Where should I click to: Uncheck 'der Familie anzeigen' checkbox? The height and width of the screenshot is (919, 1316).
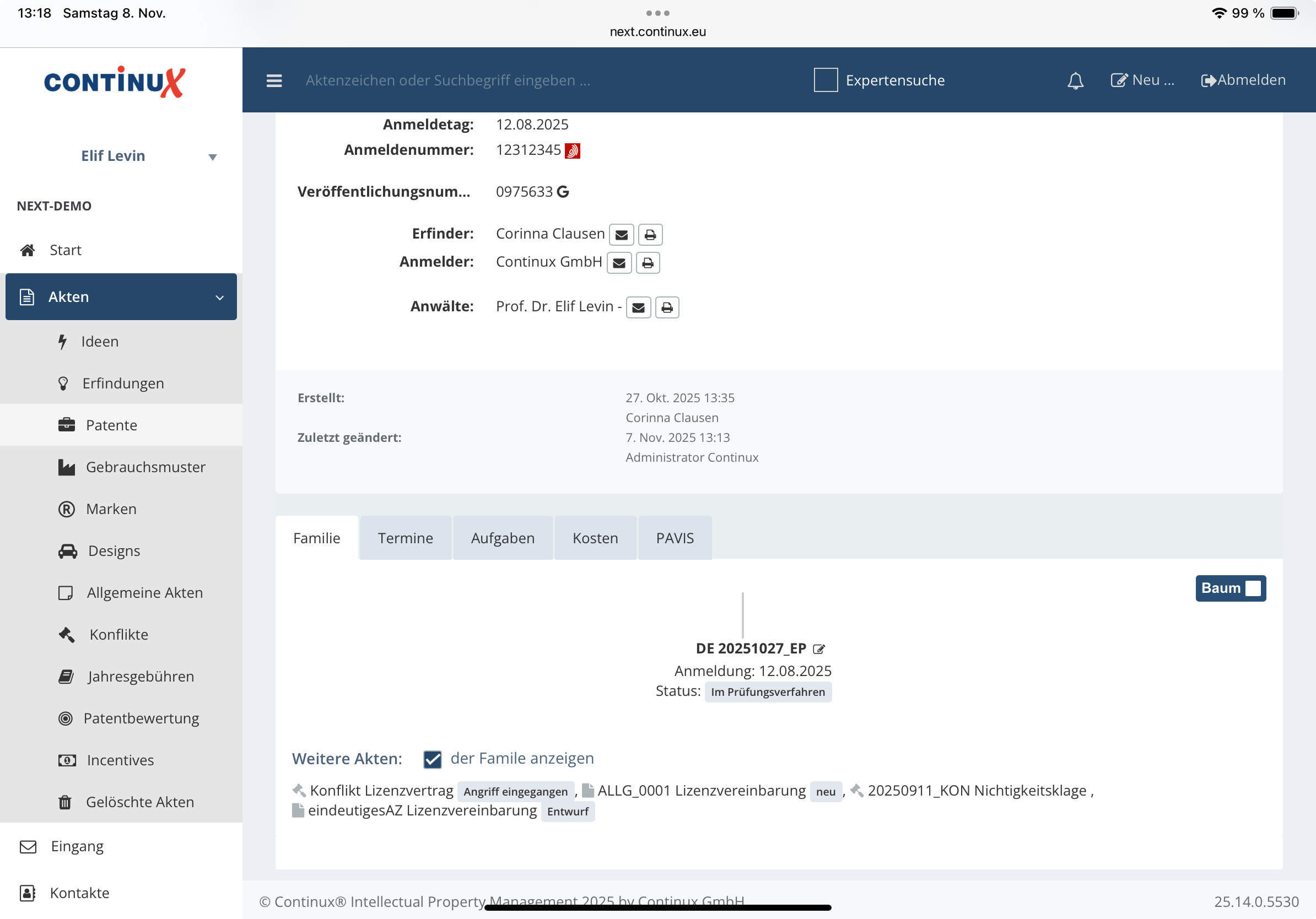tap(432, 759)
